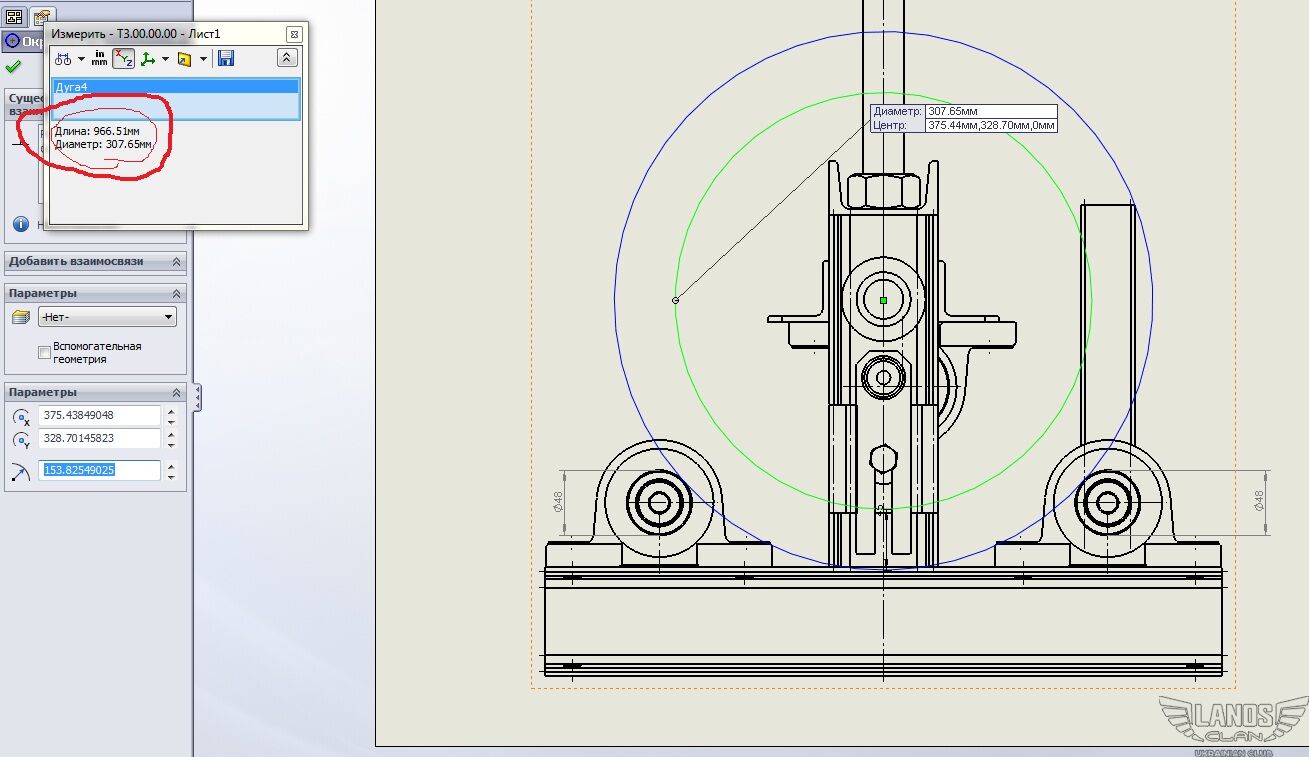
Task: Enable Вспомогательная геометрия checkbox
Action: pyautogui.click(x=44, y=352)
